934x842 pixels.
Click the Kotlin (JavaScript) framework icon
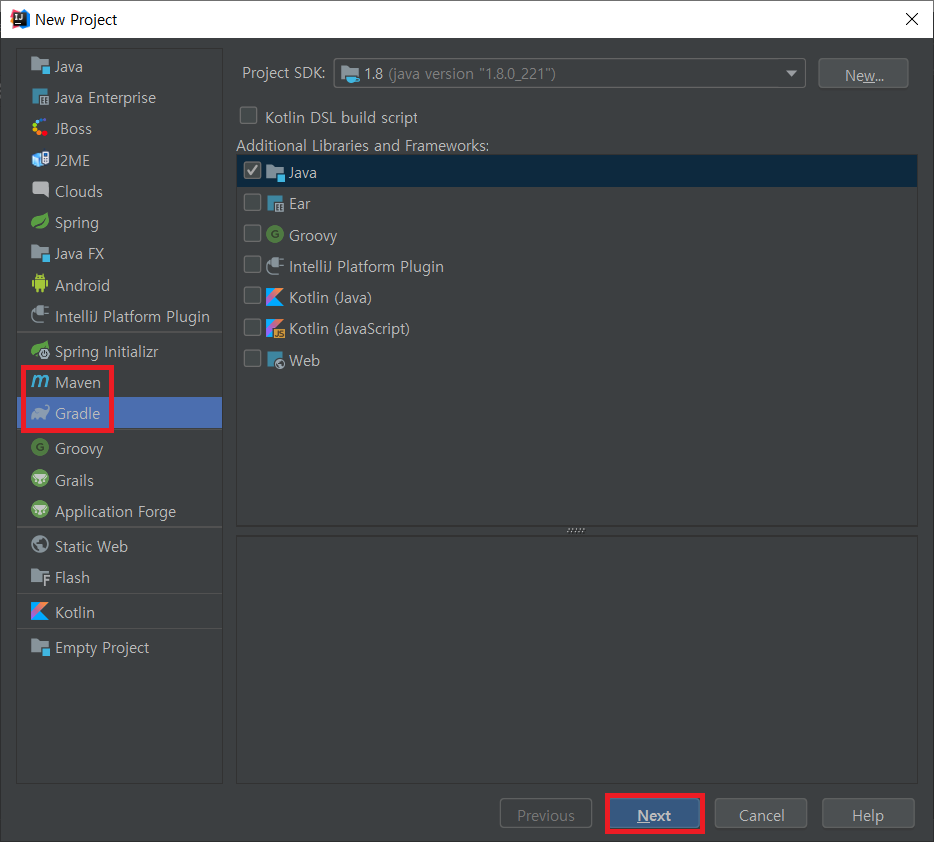tap(275, 328)
